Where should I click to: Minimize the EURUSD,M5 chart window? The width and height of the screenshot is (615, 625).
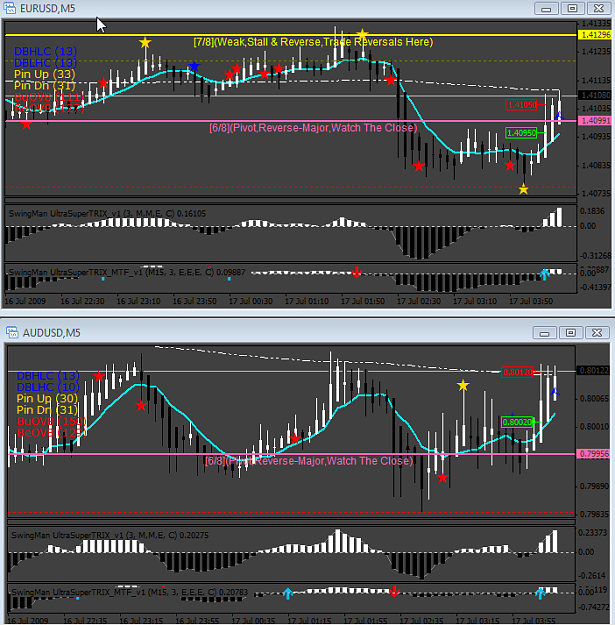tap(546, 8)
